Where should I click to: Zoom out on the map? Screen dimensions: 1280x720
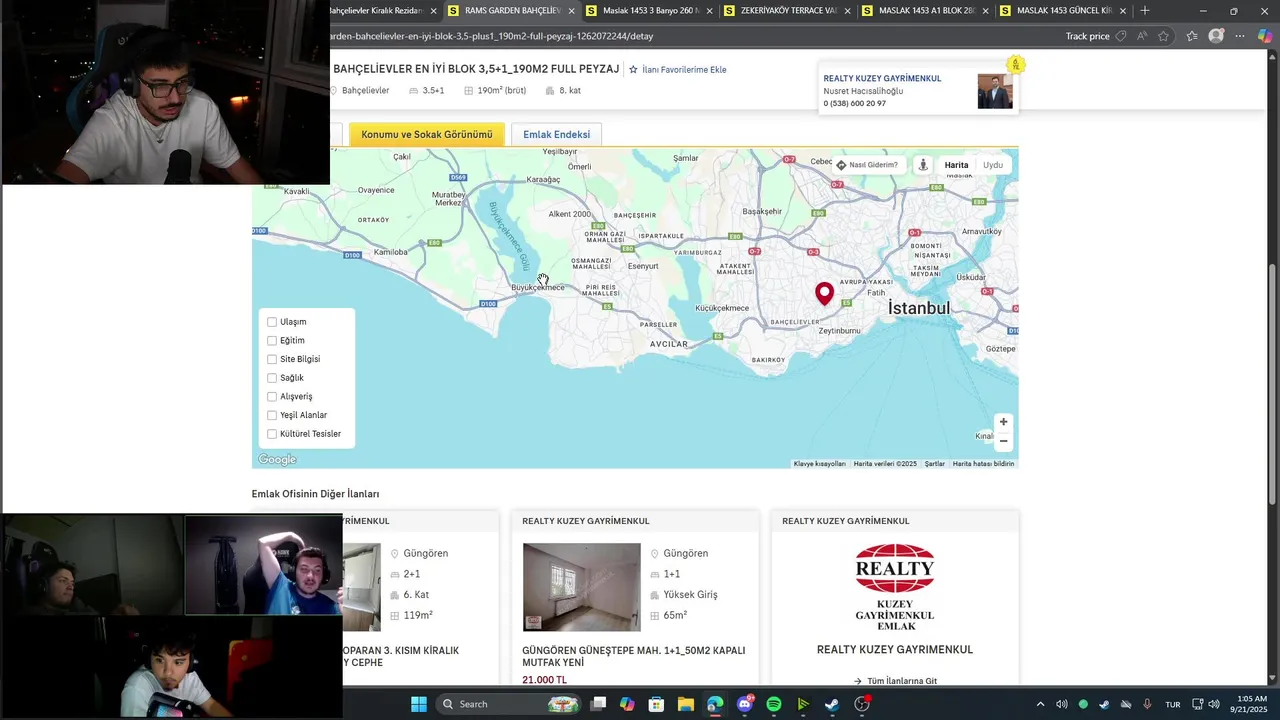1003,441
